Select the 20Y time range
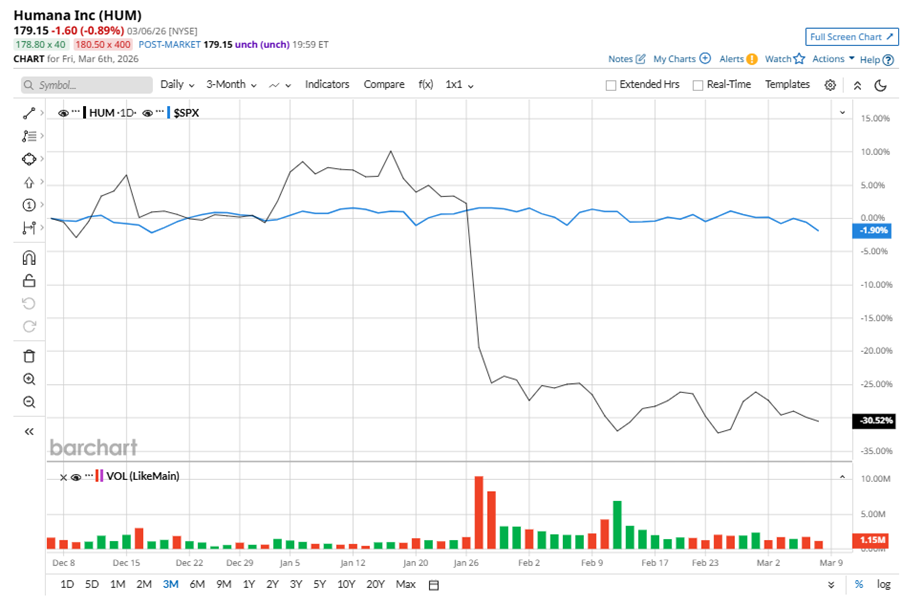The width and height of the screenshot is (902, 607). click(x=375, y=584)
